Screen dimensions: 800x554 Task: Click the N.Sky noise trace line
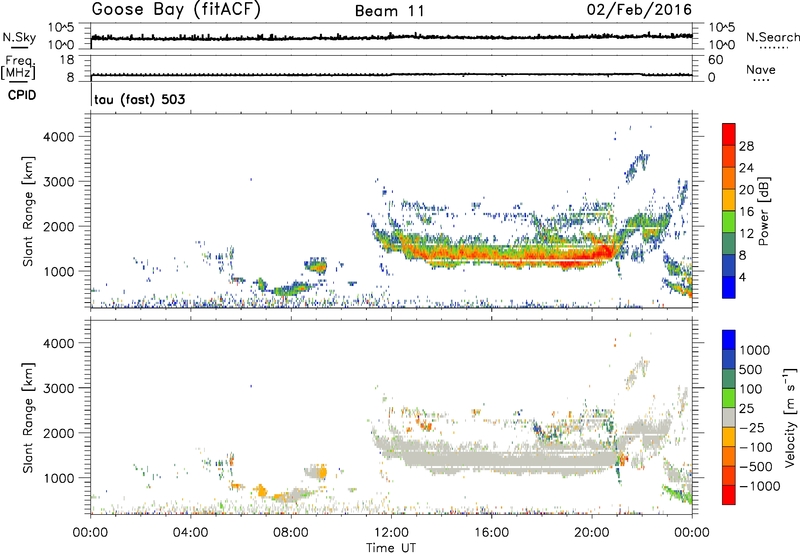391,37
